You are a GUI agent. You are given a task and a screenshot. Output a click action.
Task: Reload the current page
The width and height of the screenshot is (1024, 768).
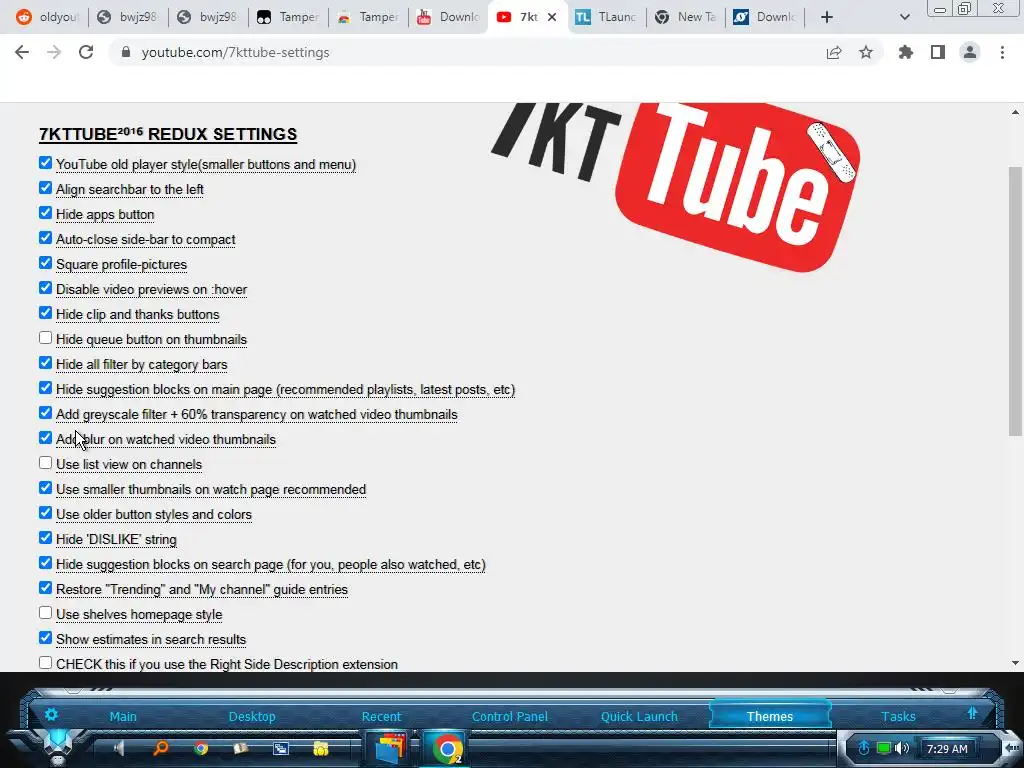(86, 52)
